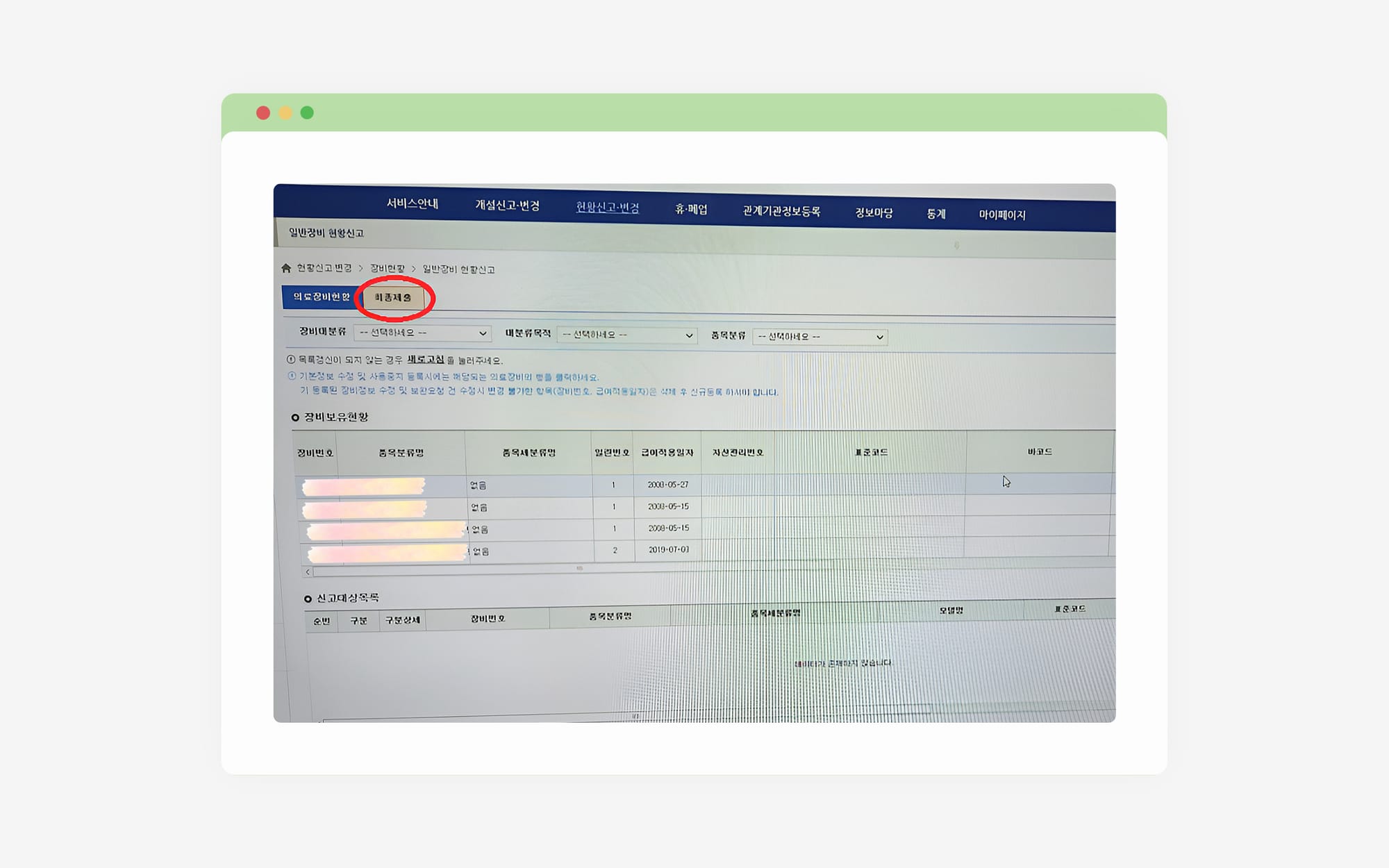The image size is (1389, 868).
Task: Open the 서비스안내 menu
Action: pyautogui.click(x=413, y=203)
